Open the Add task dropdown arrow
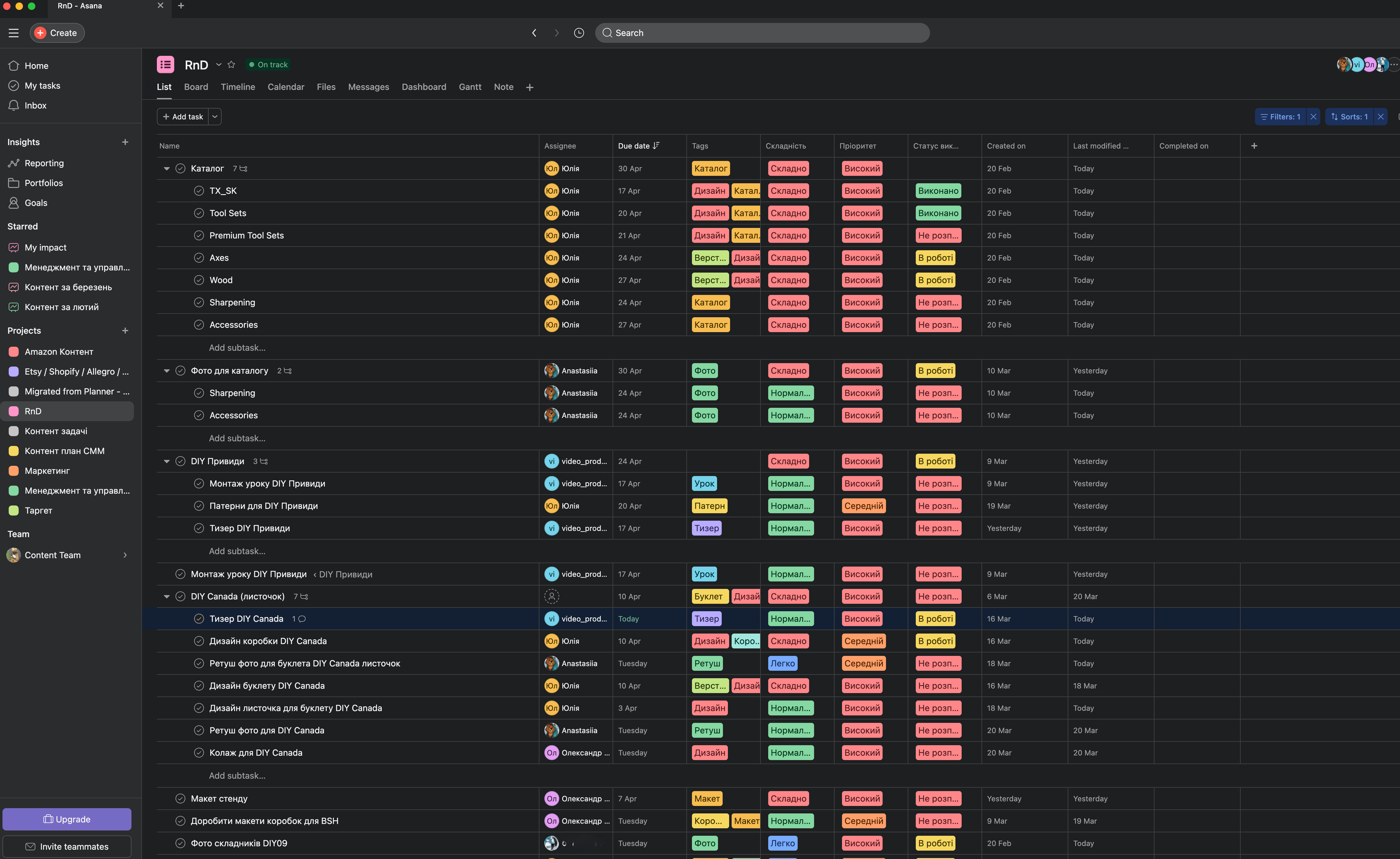The width and height of the screenshot is (1400, 859). [x=215, y=117]
